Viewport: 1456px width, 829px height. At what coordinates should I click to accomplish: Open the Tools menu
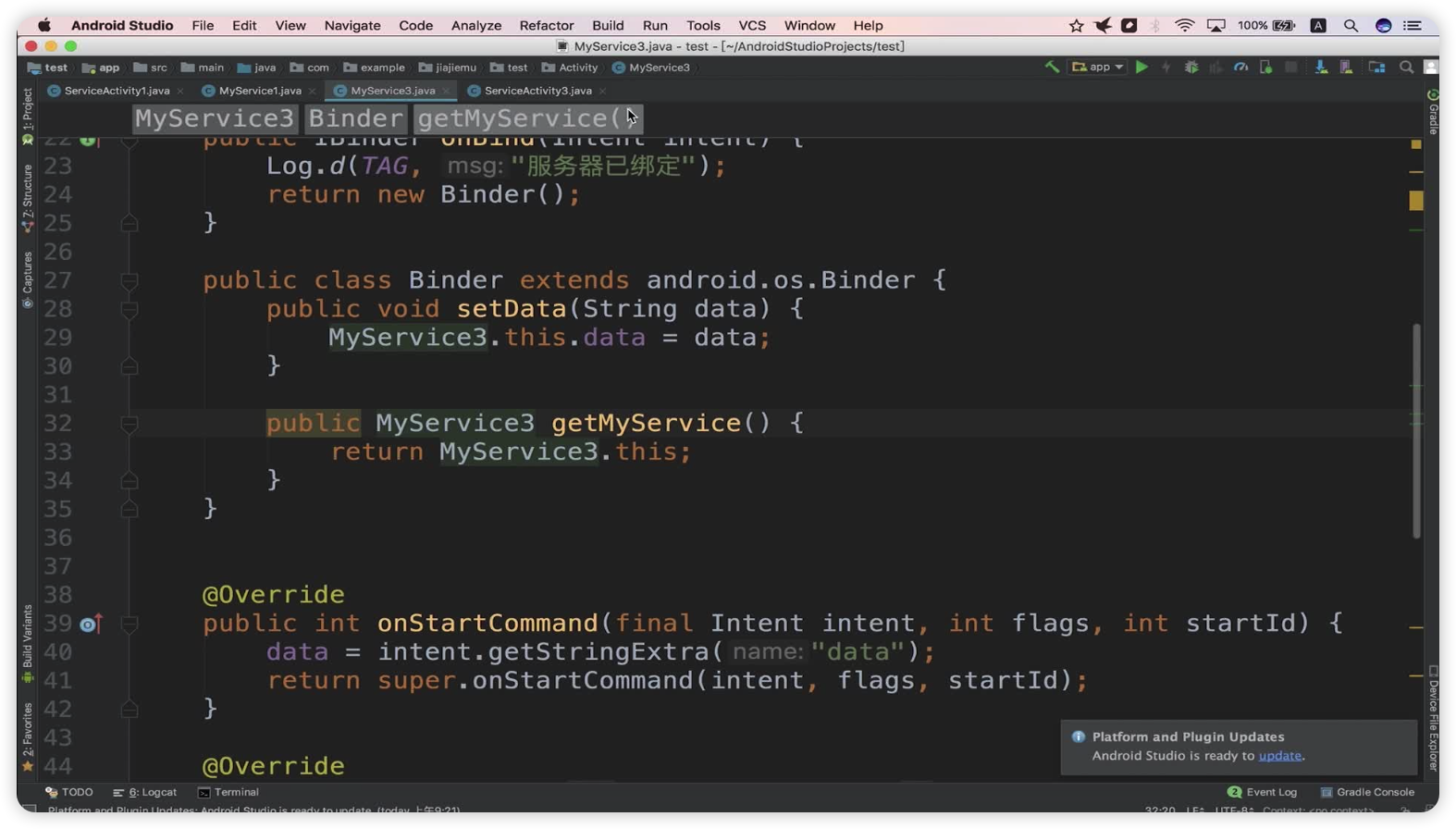tap(703, 25)
